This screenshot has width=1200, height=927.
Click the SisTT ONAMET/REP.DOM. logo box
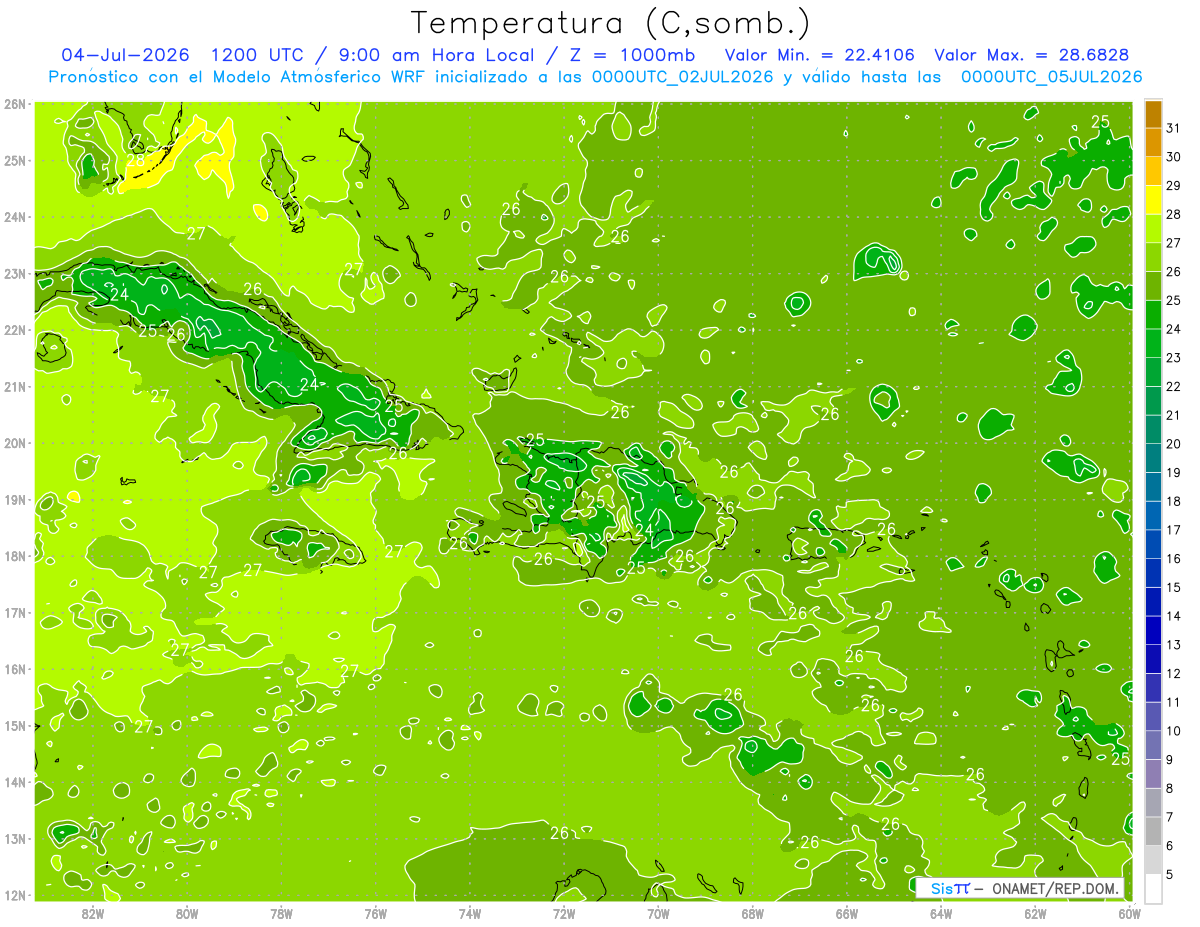(x=1019, y=888)
